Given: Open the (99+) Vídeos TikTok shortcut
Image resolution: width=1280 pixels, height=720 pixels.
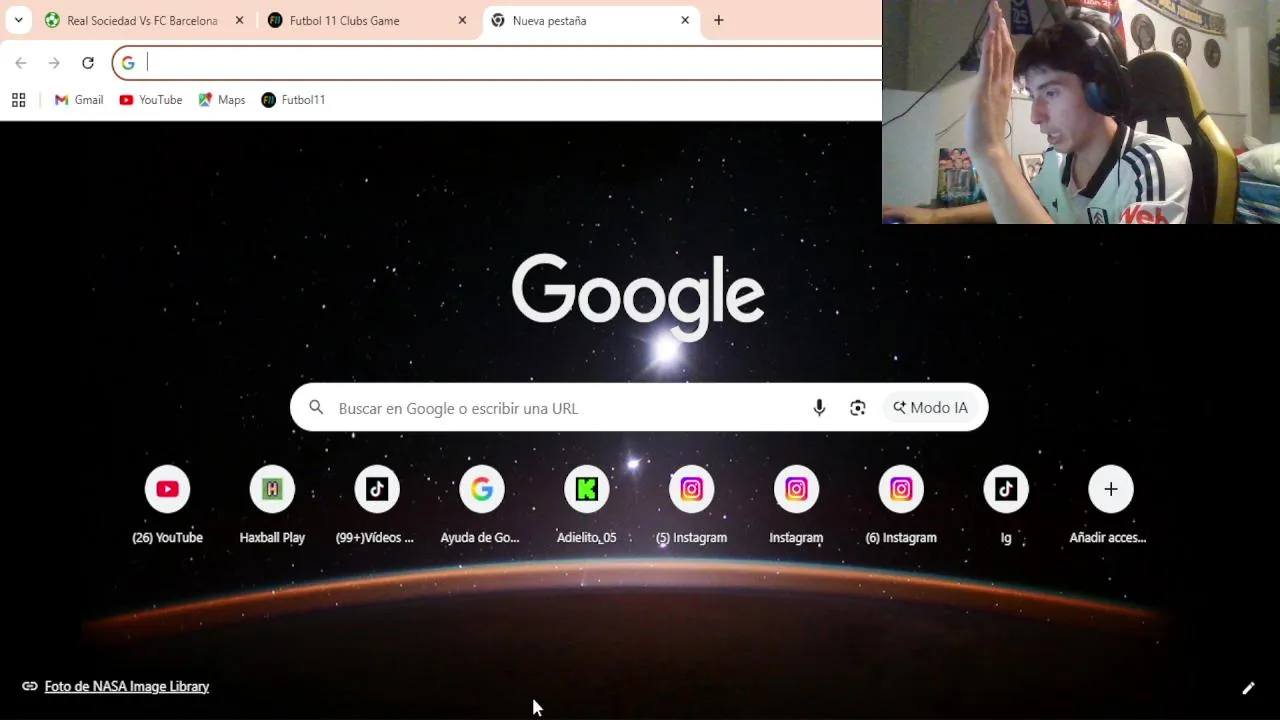Looking at the screenshot, I should [377, 506].
